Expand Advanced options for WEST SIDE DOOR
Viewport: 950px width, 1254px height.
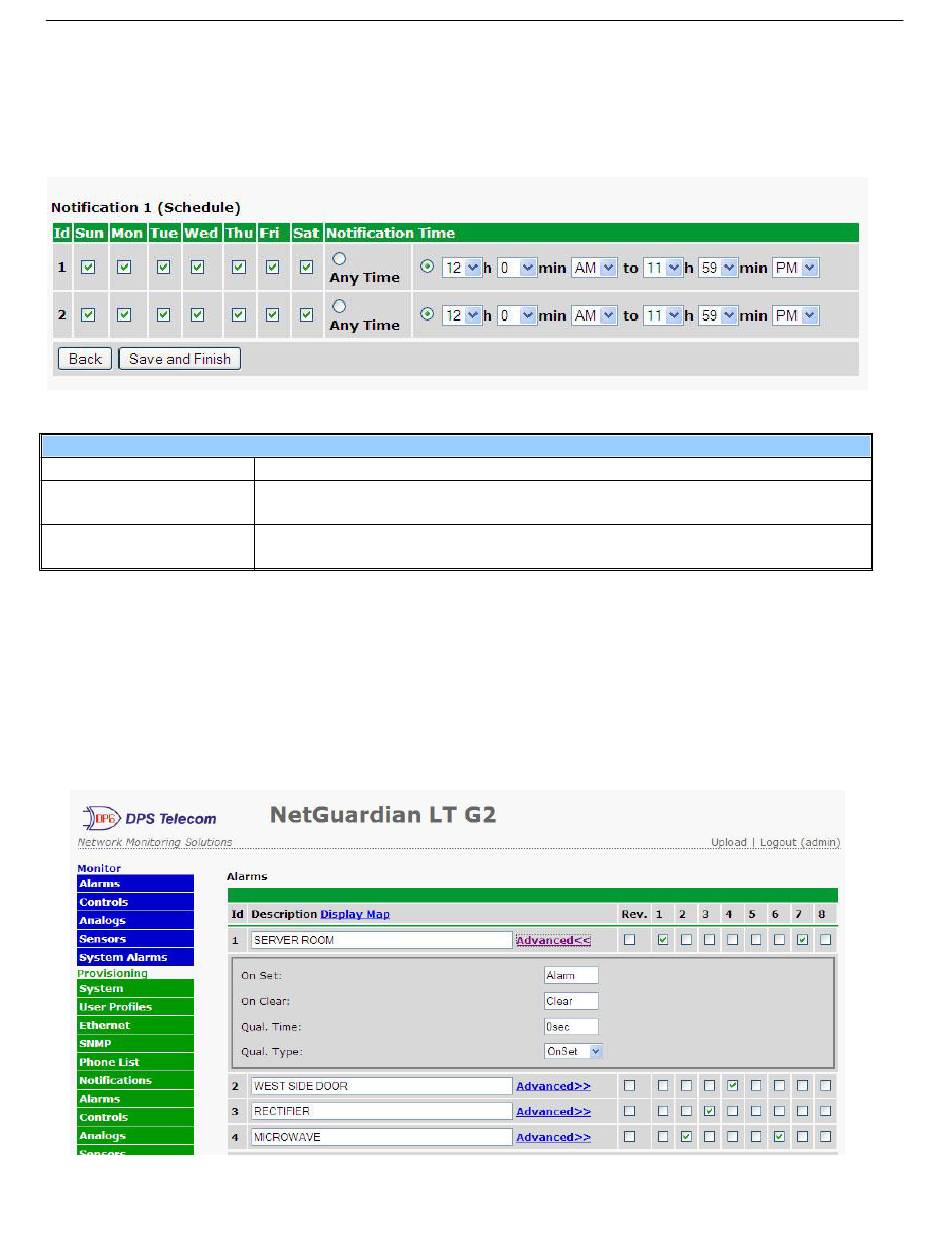[x=553, y=1085]
